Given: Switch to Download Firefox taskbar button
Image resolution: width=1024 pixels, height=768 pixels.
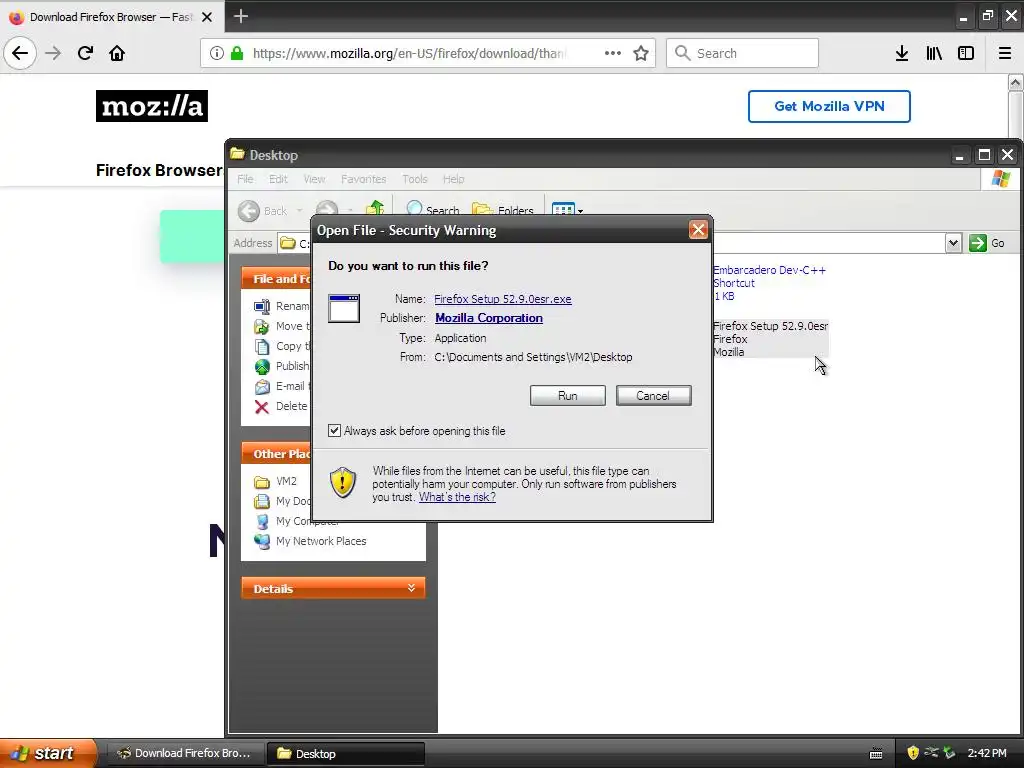Looking at the screenshot, I should (x=184, y=753).
